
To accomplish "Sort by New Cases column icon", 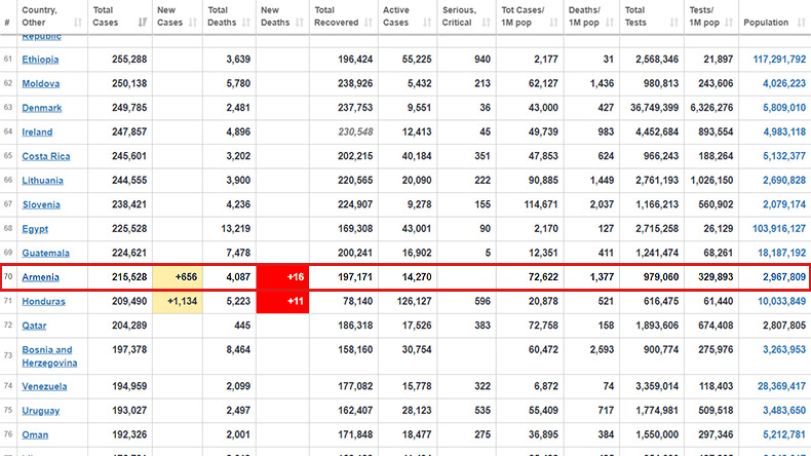I will tap(193, 22).
